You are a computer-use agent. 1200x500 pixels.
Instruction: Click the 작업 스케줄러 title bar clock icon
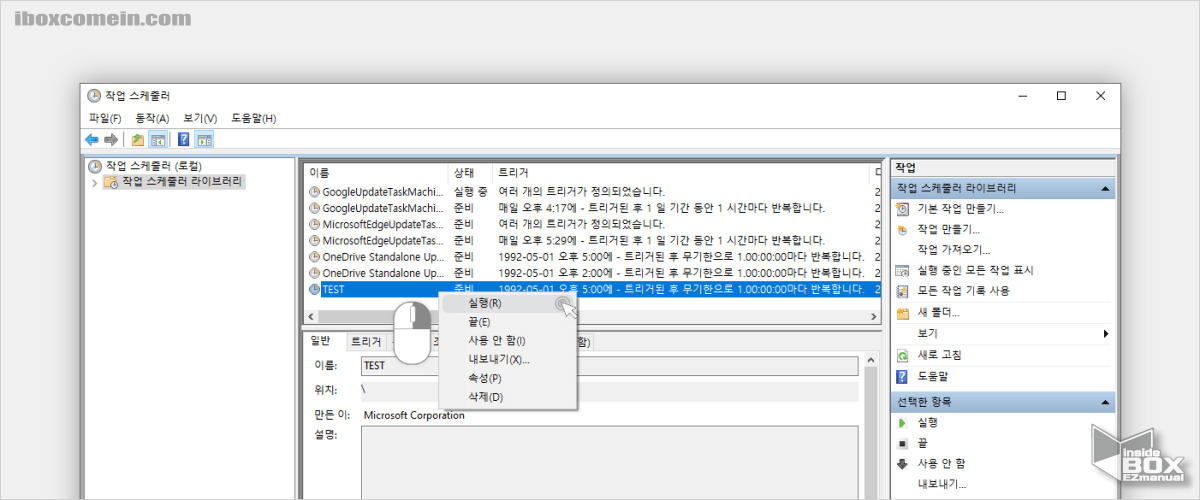point(94,96)
